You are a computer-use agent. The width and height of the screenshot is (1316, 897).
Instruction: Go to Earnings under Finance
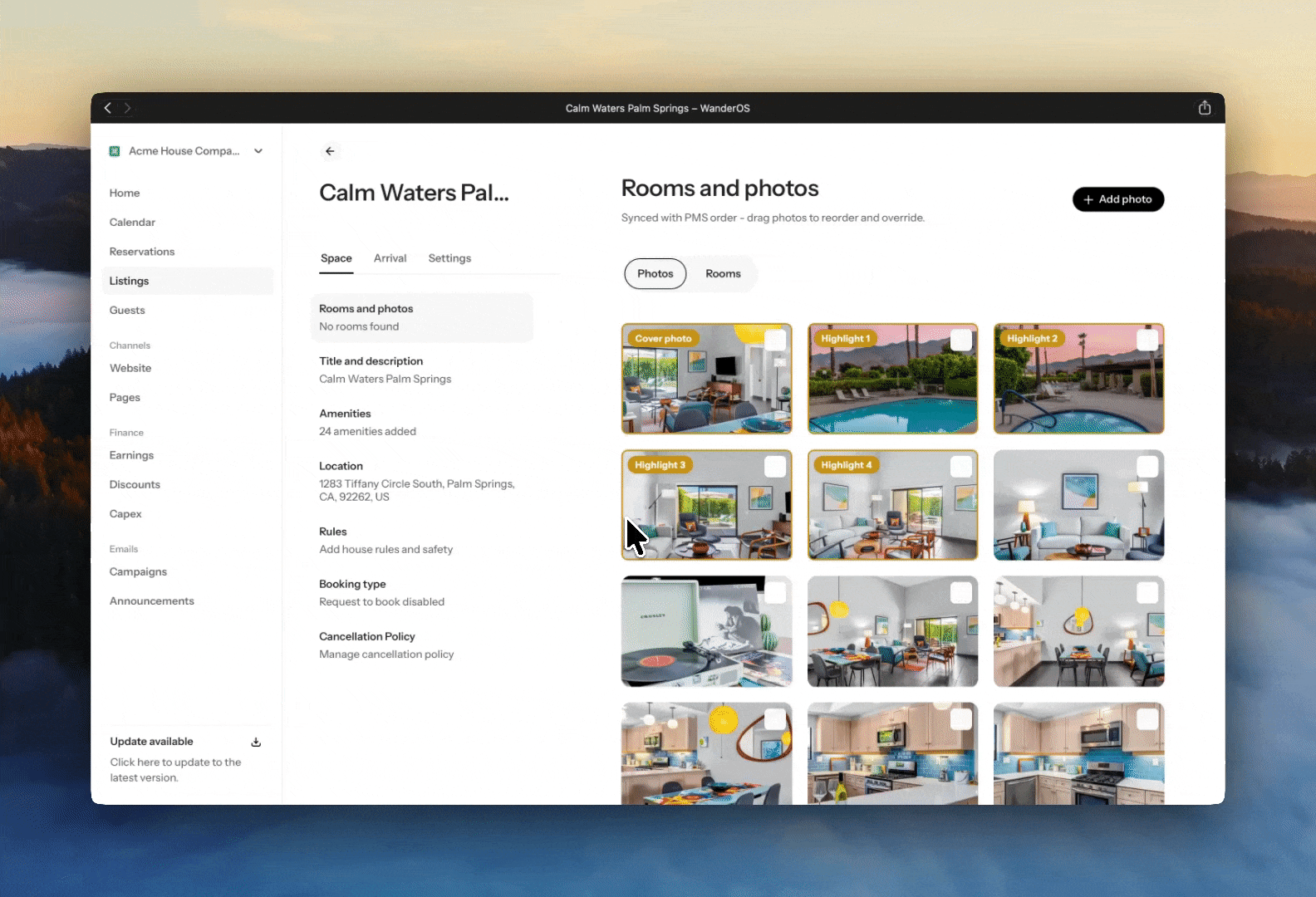coord(131,455)
